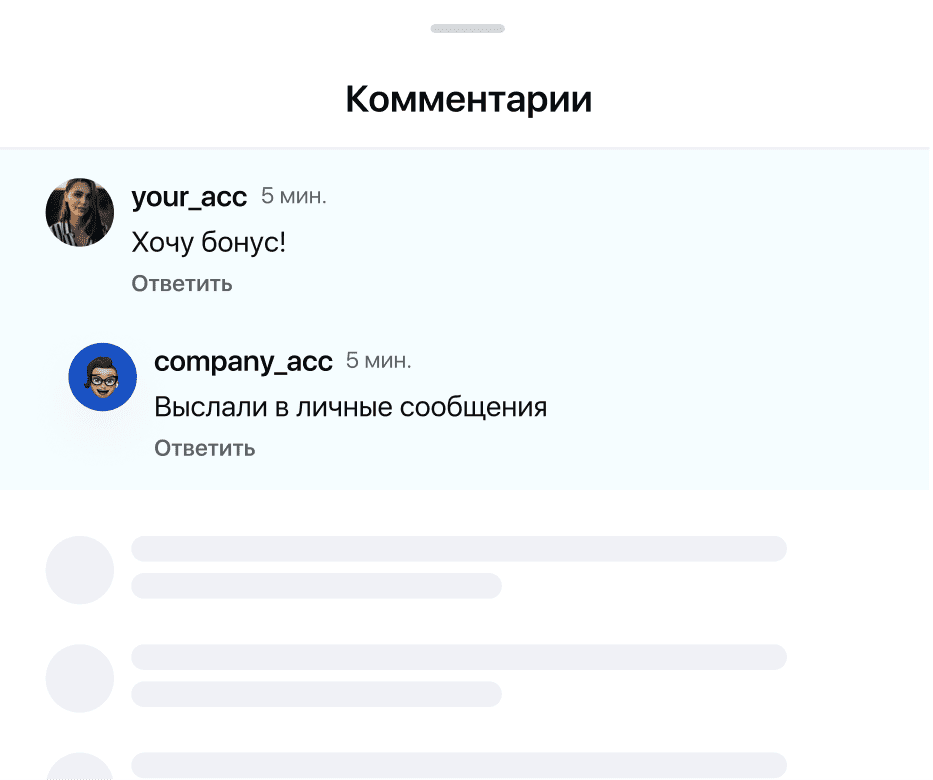933x780 pixels.
Task: Click short placeholder bar of first loading comment
Action: click(317, 585)
